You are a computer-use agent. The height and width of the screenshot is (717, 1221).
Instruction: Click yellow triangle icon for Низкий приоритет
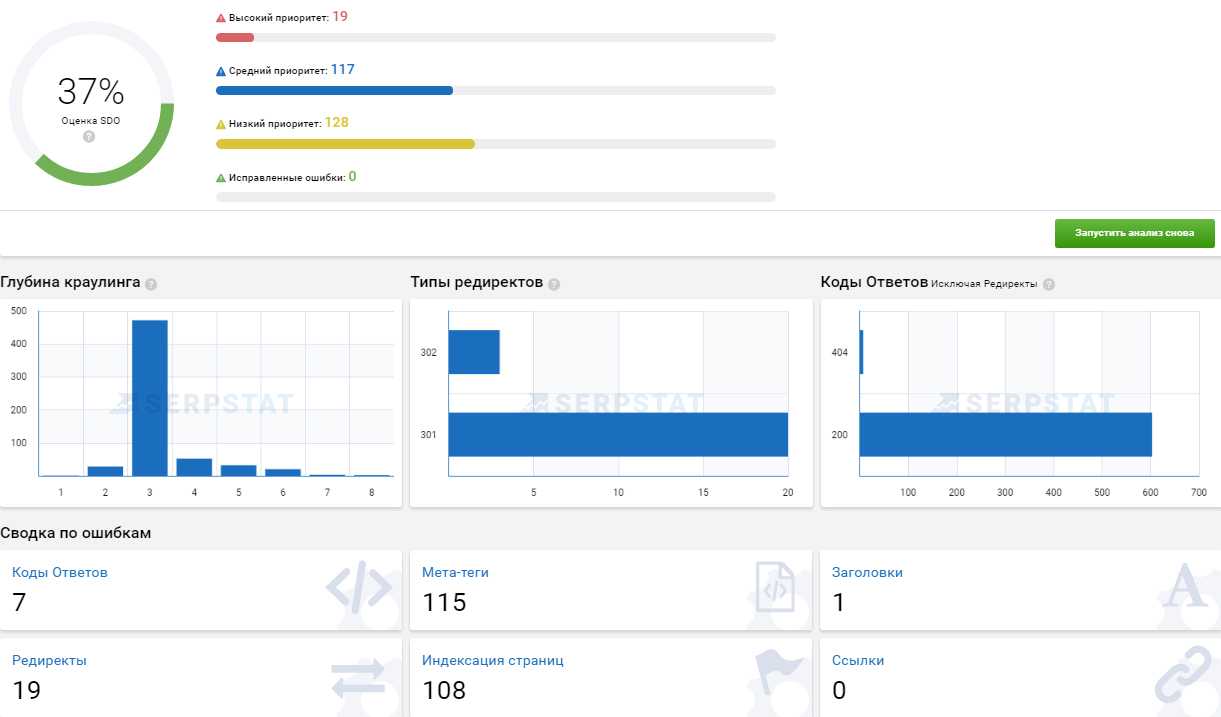point(221,124)
